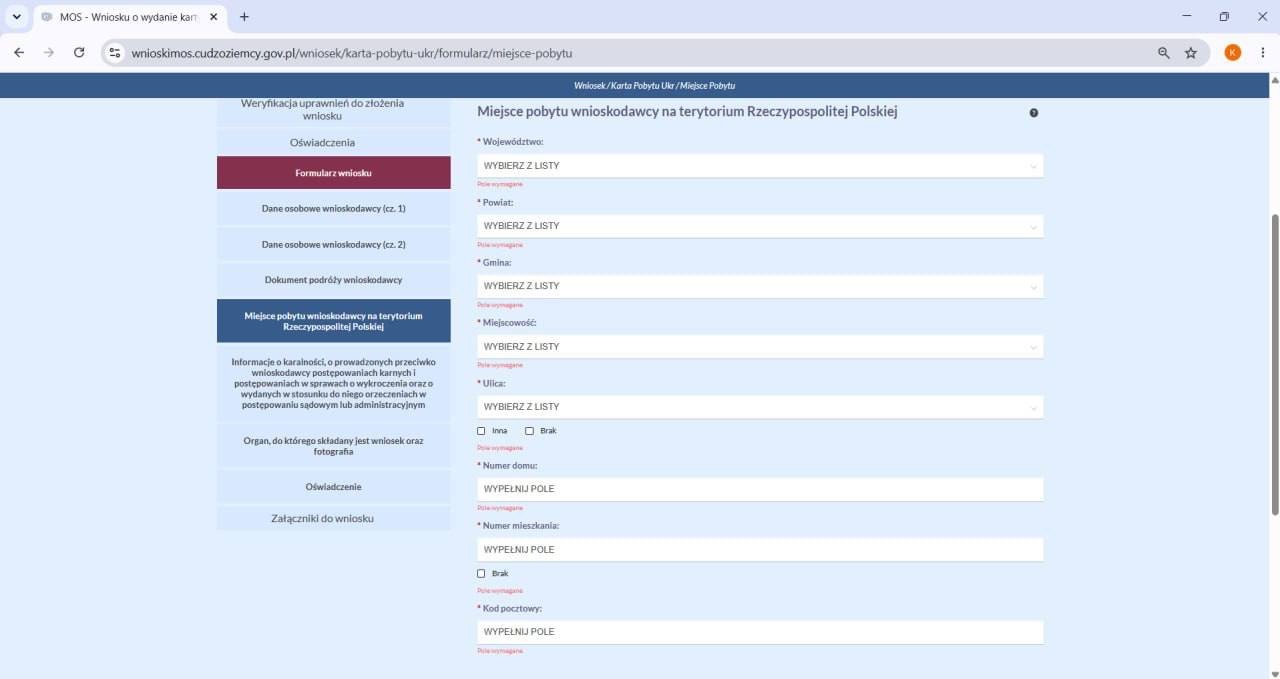Image resolution: width=1280 pixels, height=679 pixels.
Task: Check Brak checkbox under Numer mieszkania
Action: click(481, 574)
